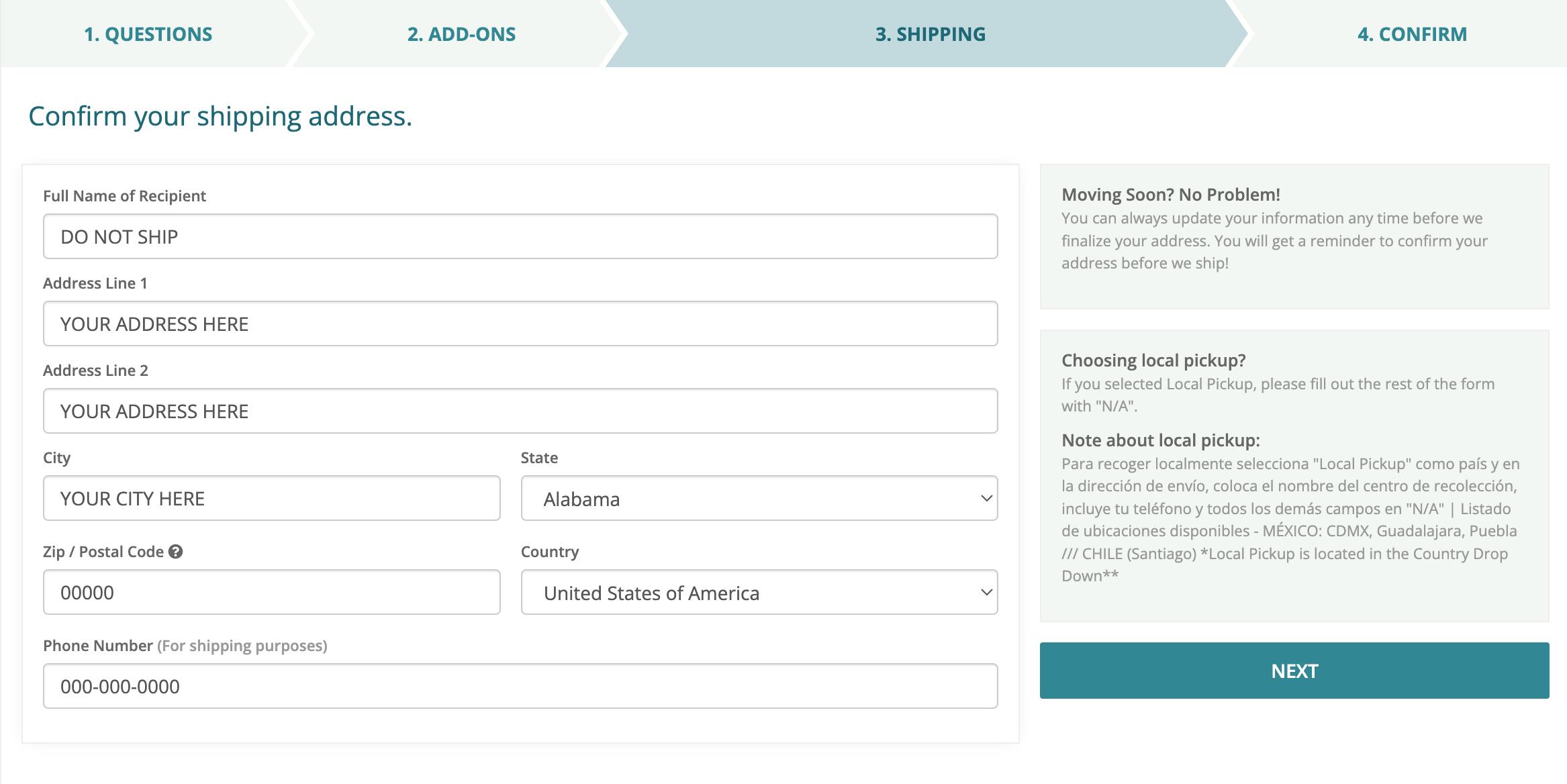Click the Full Name of Recipient label
1567x784 pixels.
point(124,196)
